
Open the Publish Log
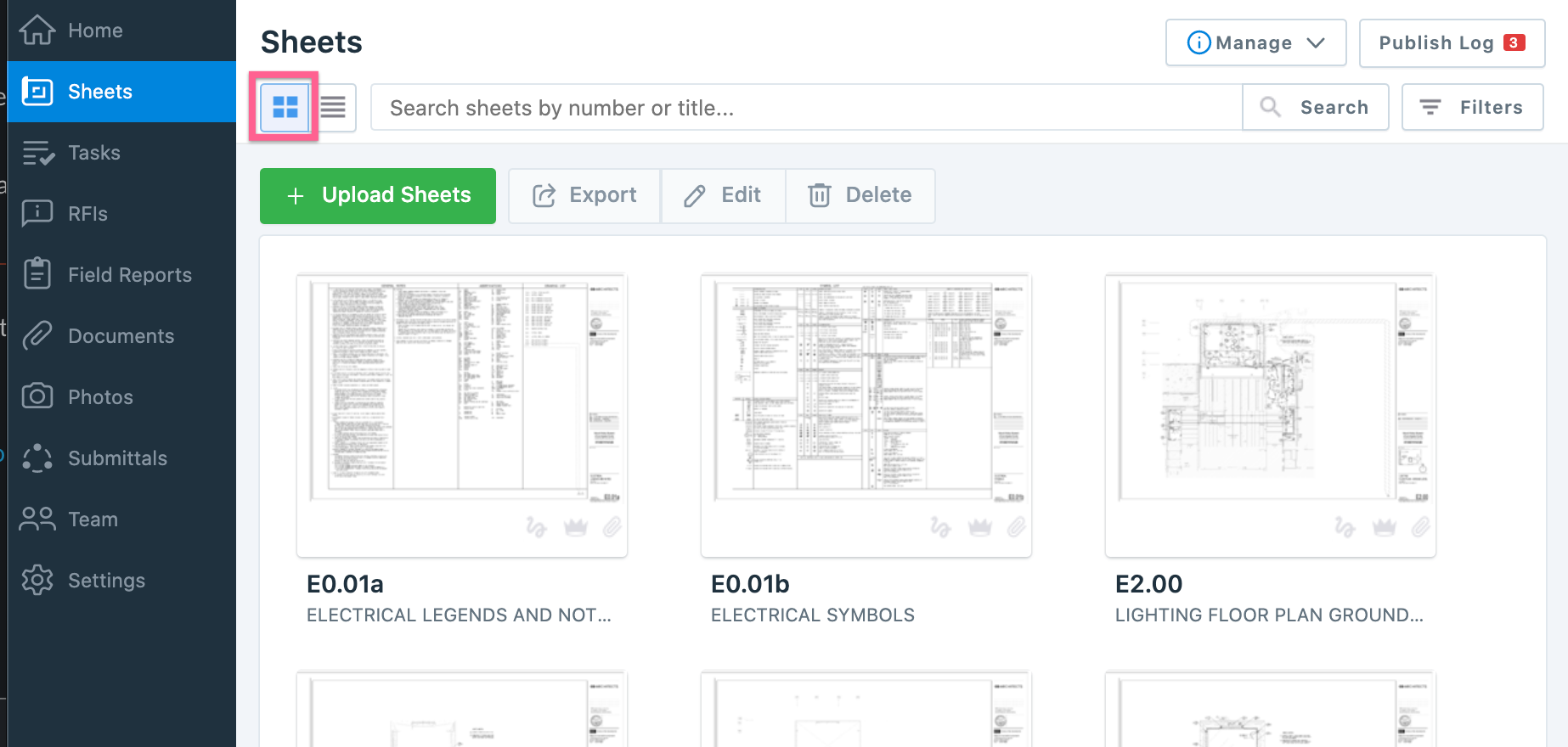(x=1452, y=43)
